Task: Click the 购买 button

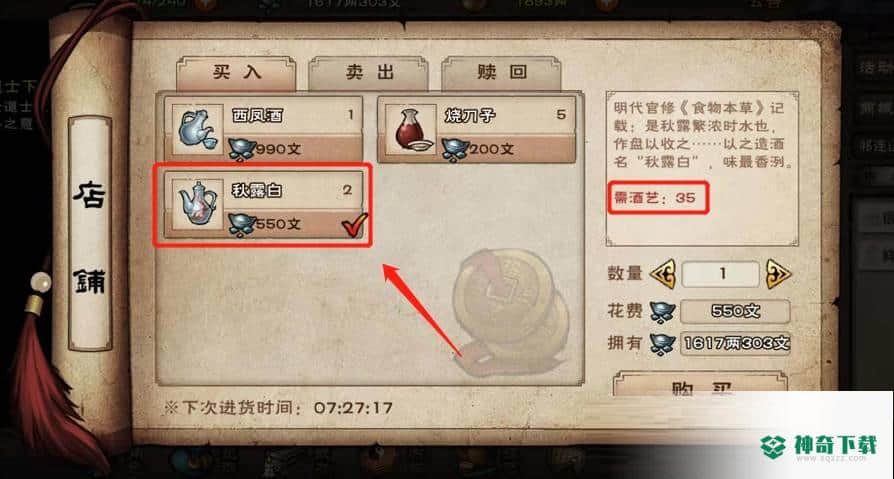Action: [x=700, y=384]
